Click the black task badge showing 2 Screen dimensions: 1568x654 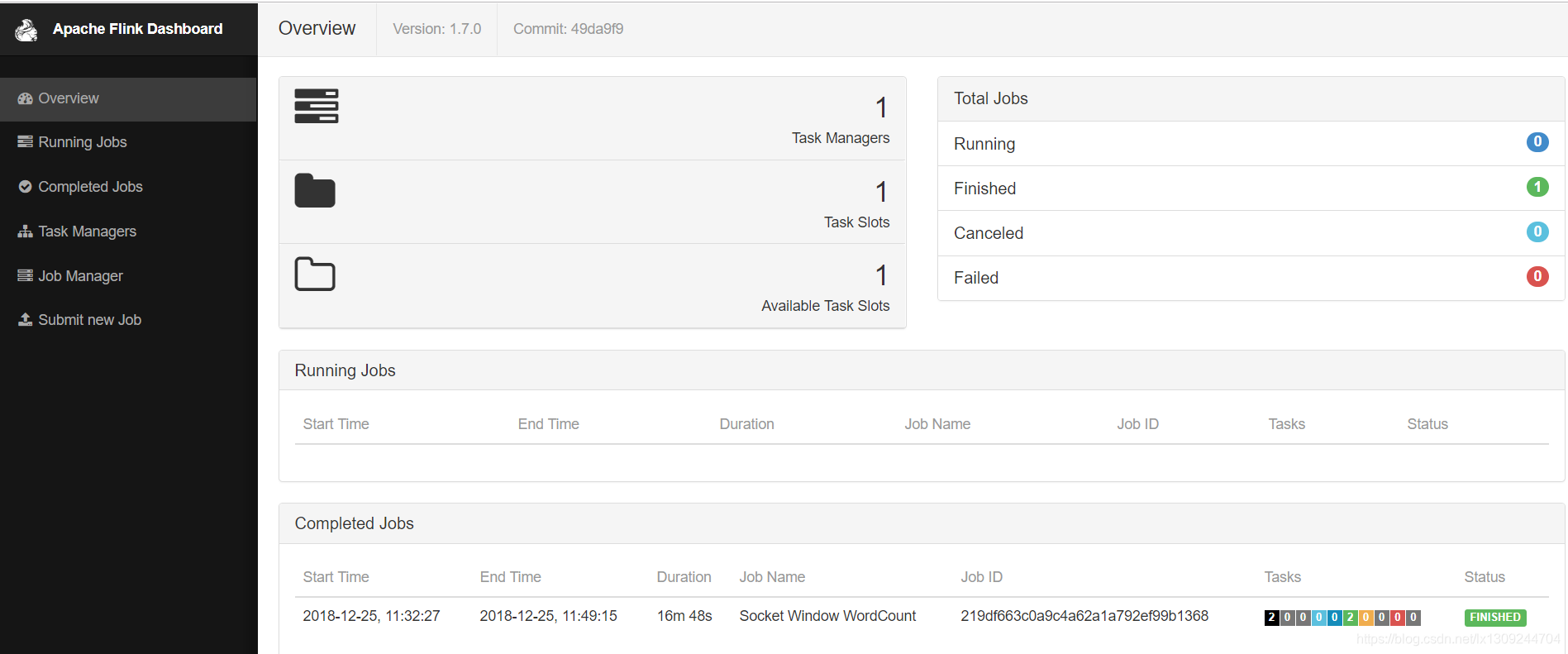1272,618
